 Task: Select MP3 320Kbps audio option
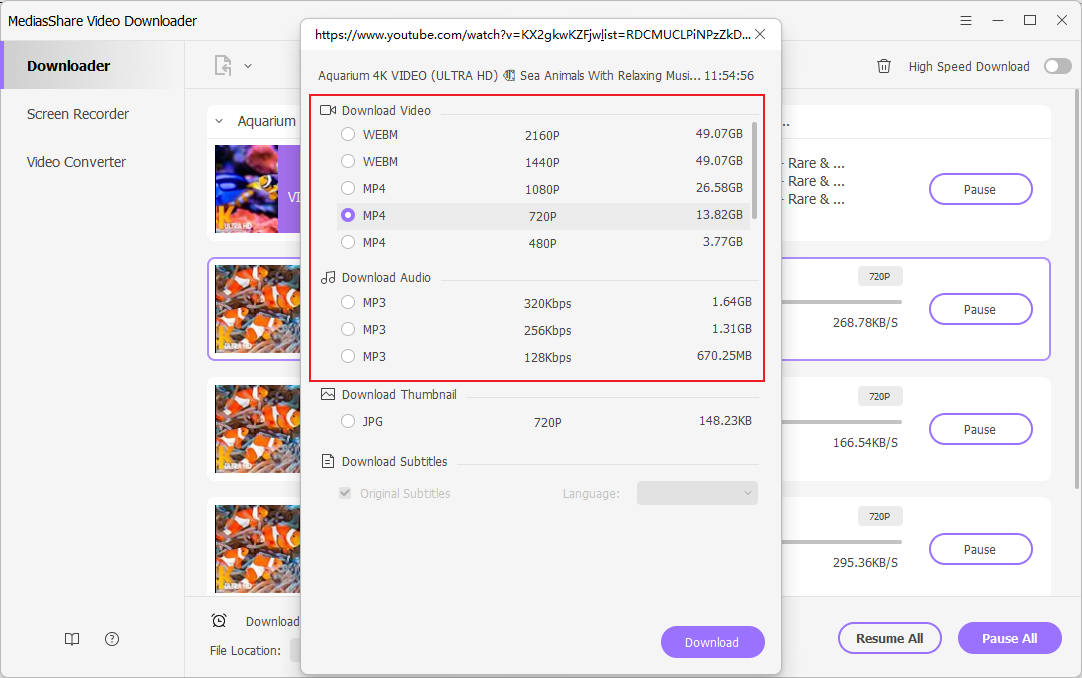click(348, 302)
